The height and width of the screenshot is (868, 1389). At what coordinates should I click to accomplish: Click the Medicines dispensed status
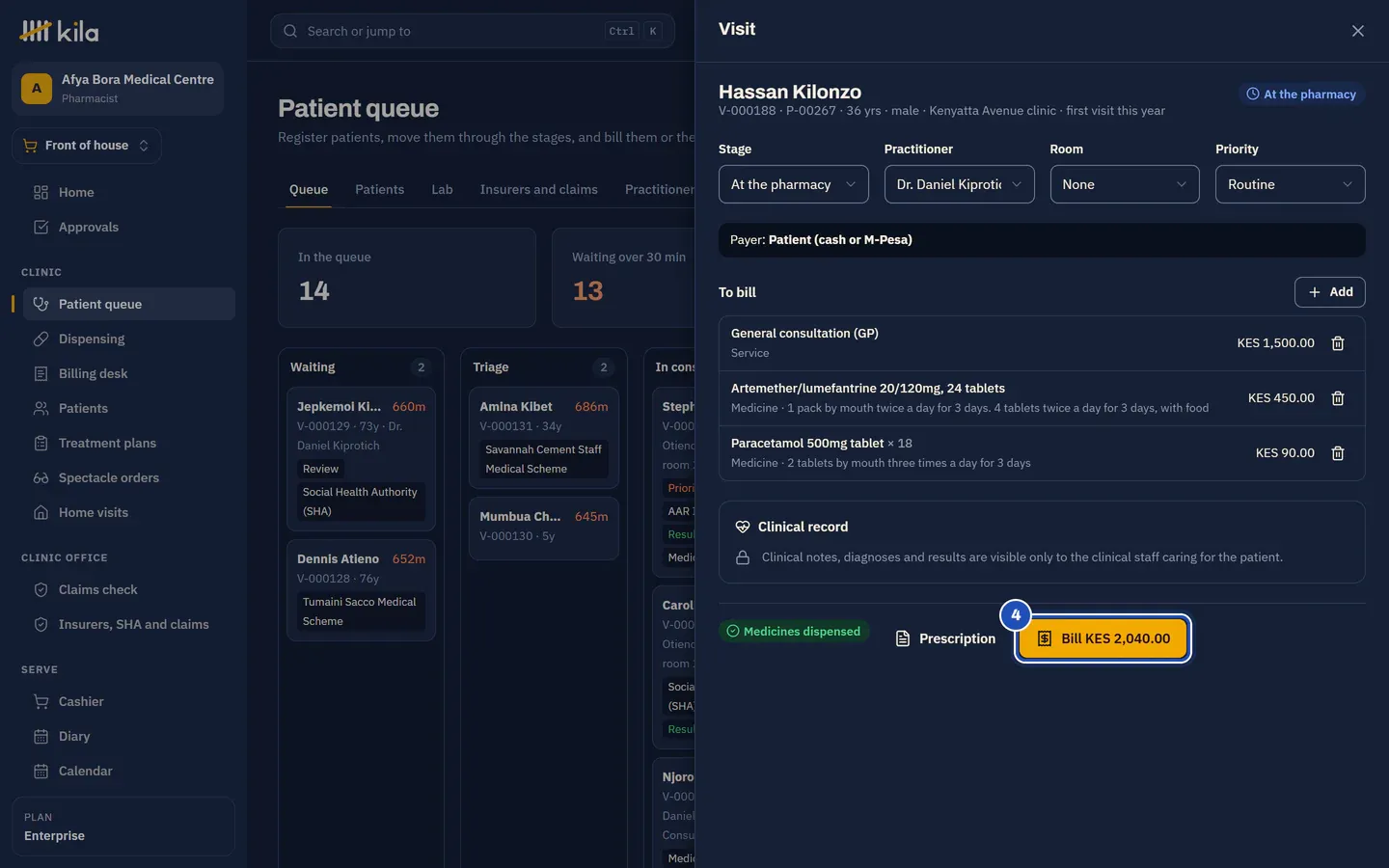793,632
